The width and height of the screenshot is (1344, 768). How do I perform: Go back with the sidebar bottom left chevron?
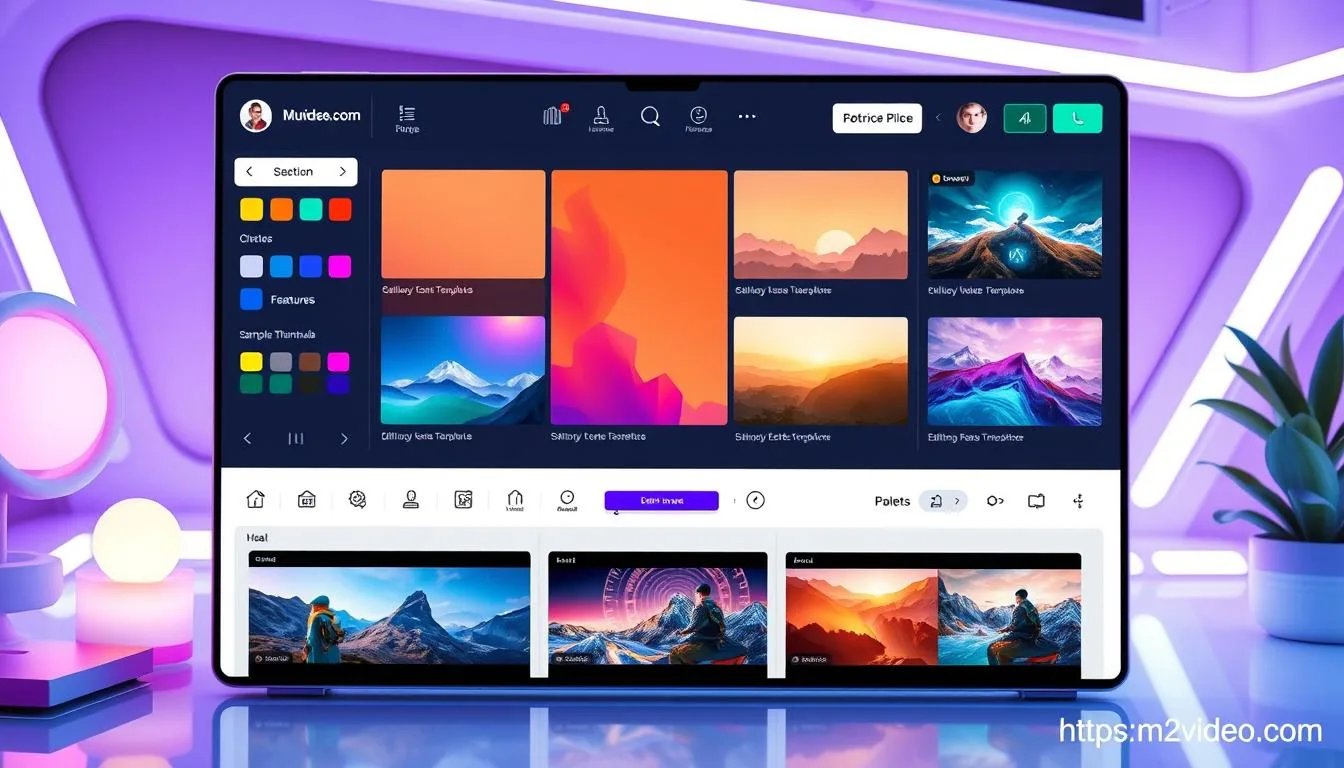click(248, 438)
